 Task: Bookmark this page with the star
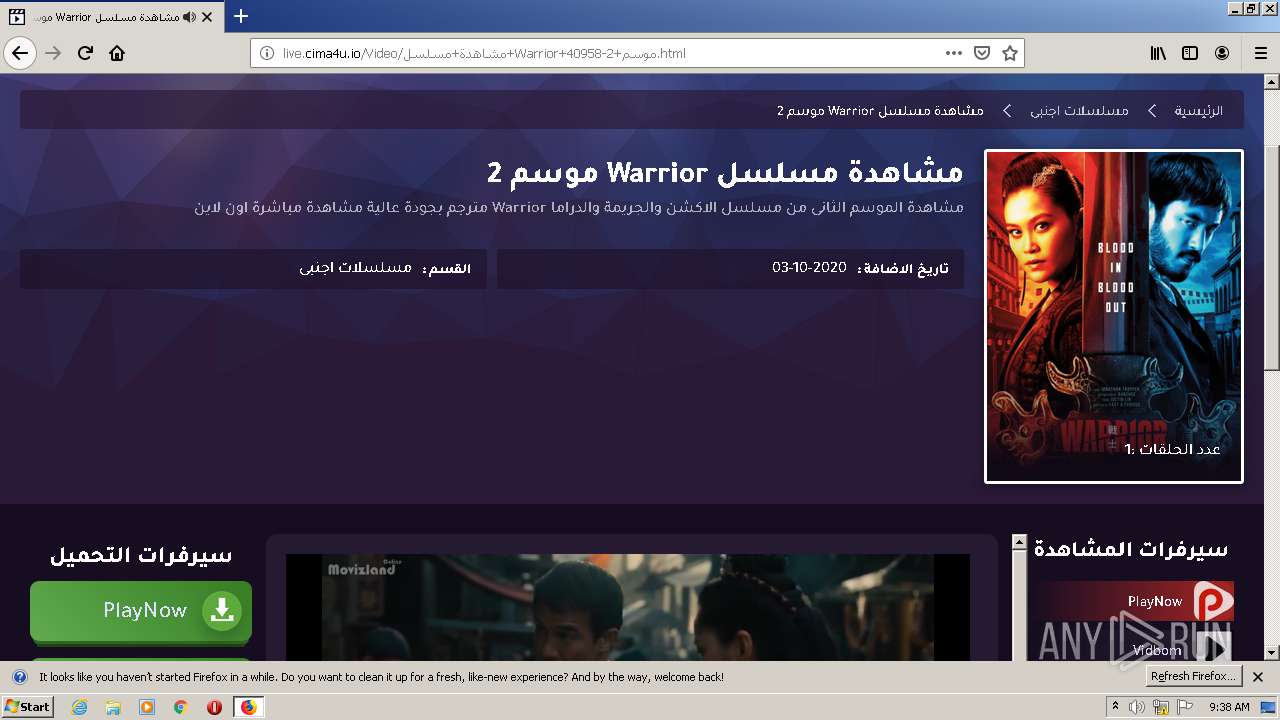[1010, 53]
